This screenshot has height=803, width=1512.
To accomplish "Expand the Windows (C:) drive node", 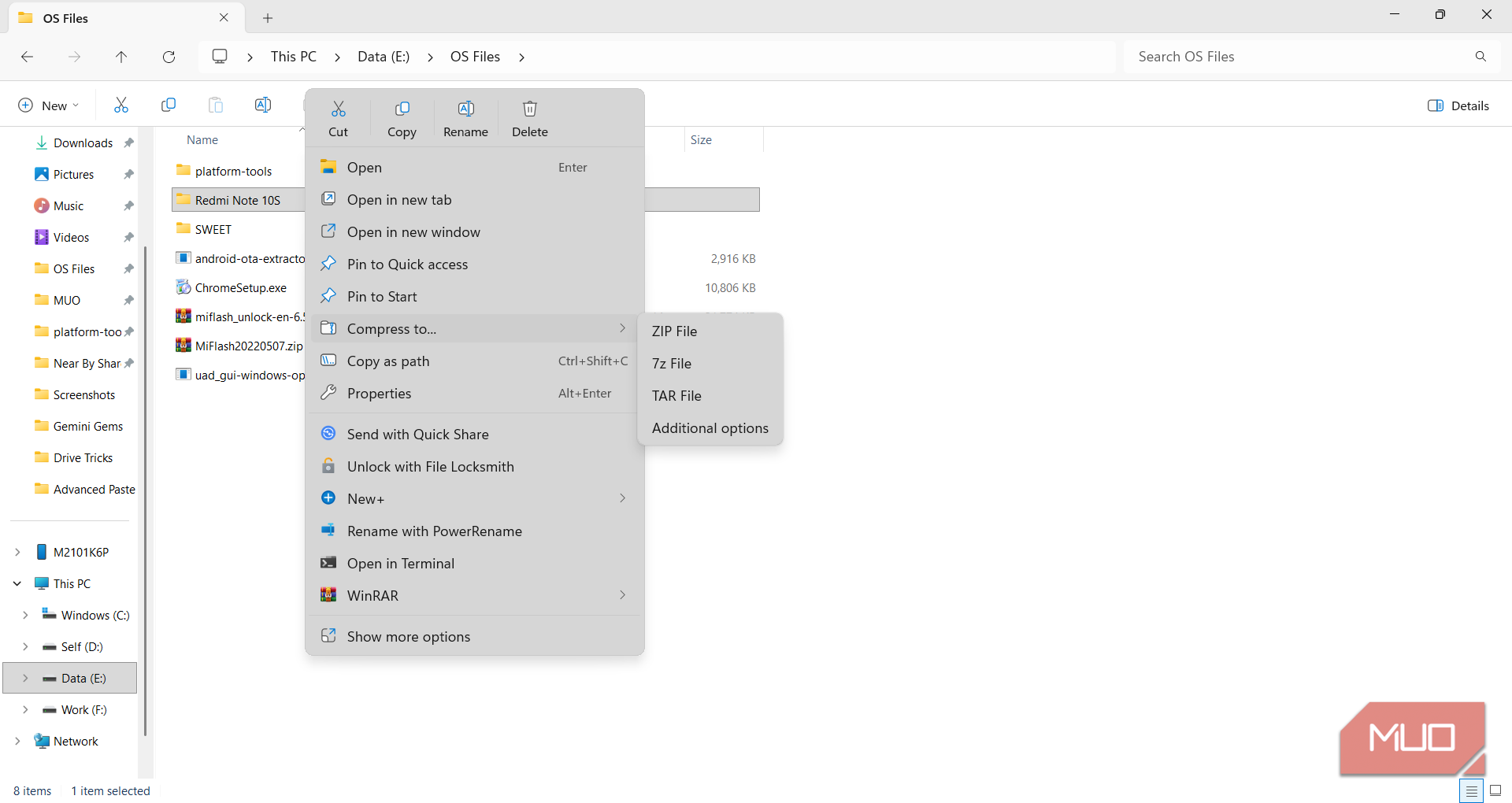I will coord(25,615).
